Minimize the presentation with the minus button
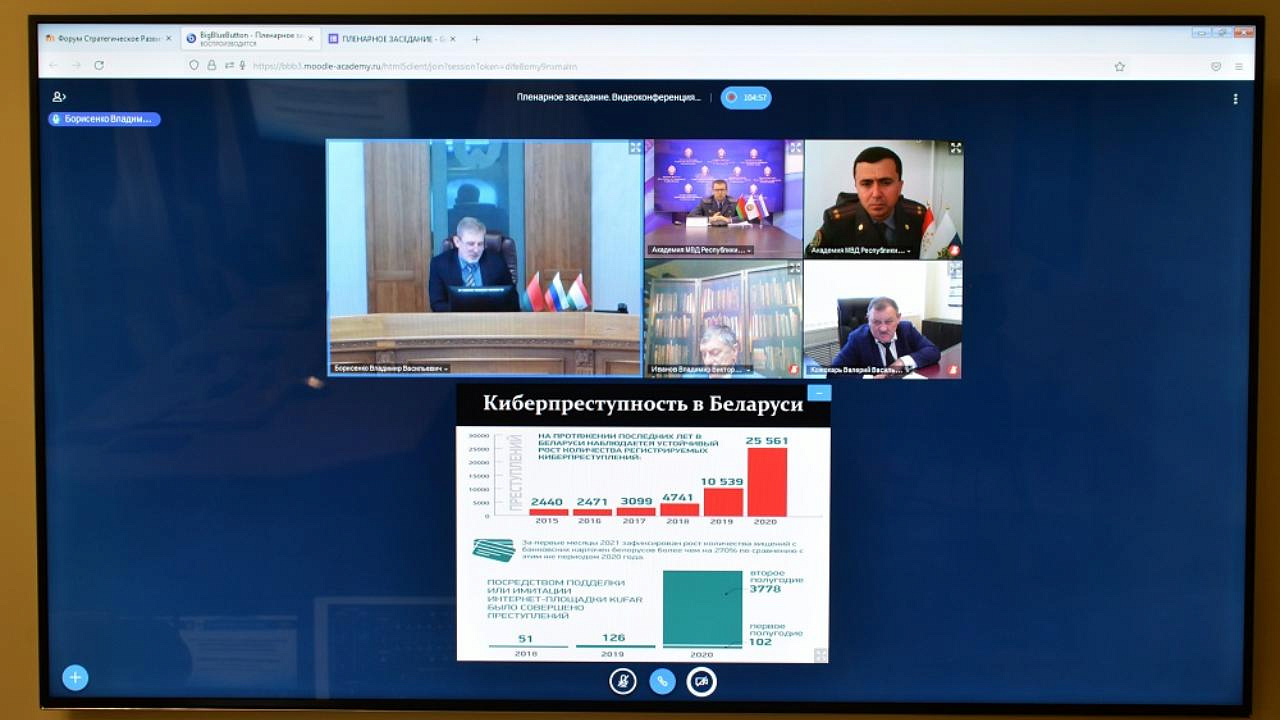1280x720 pixels. point(819,394)
